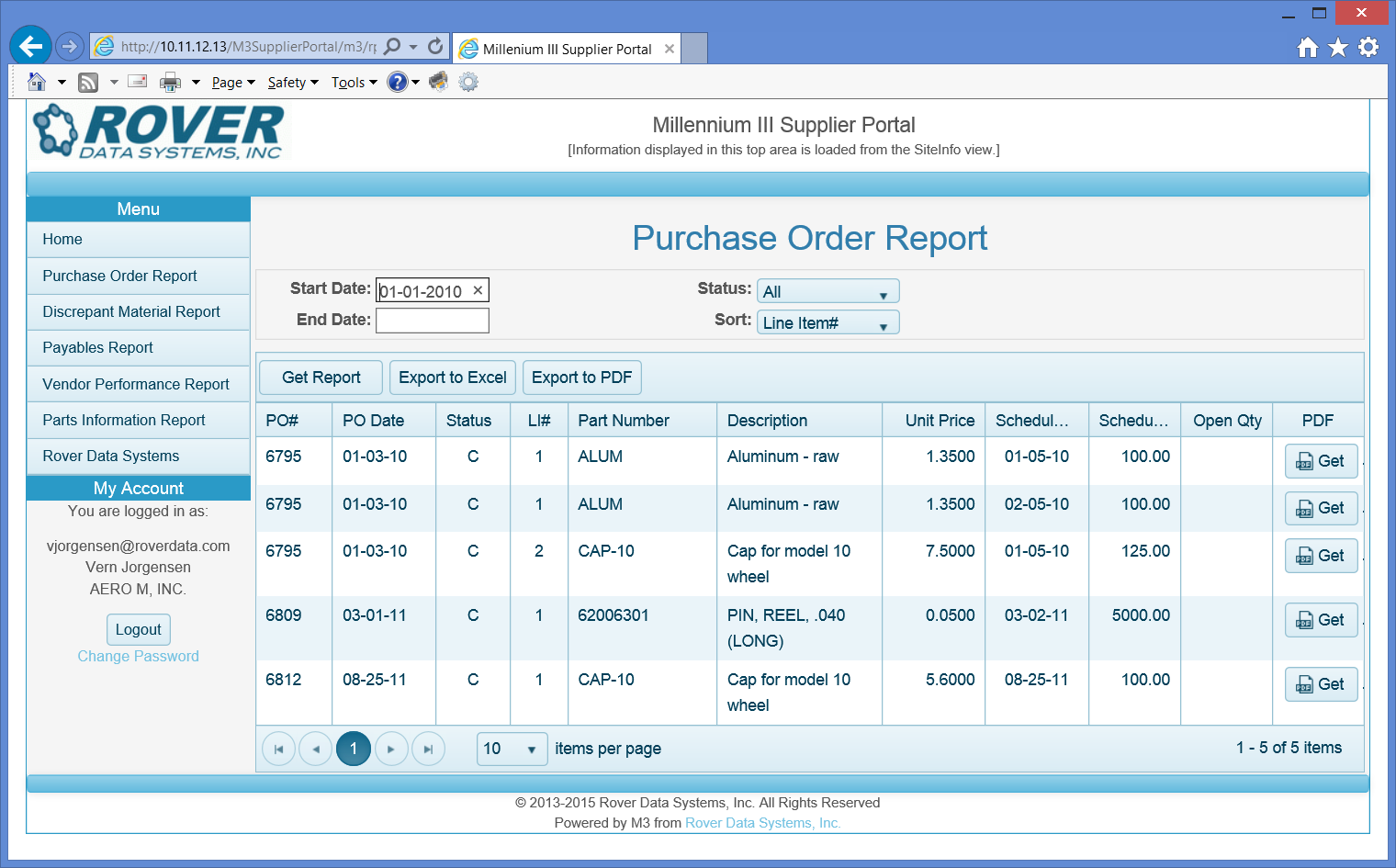Sort by the Part Number column header
Screen dimensions: 1396x868
[x=642, y=421]
